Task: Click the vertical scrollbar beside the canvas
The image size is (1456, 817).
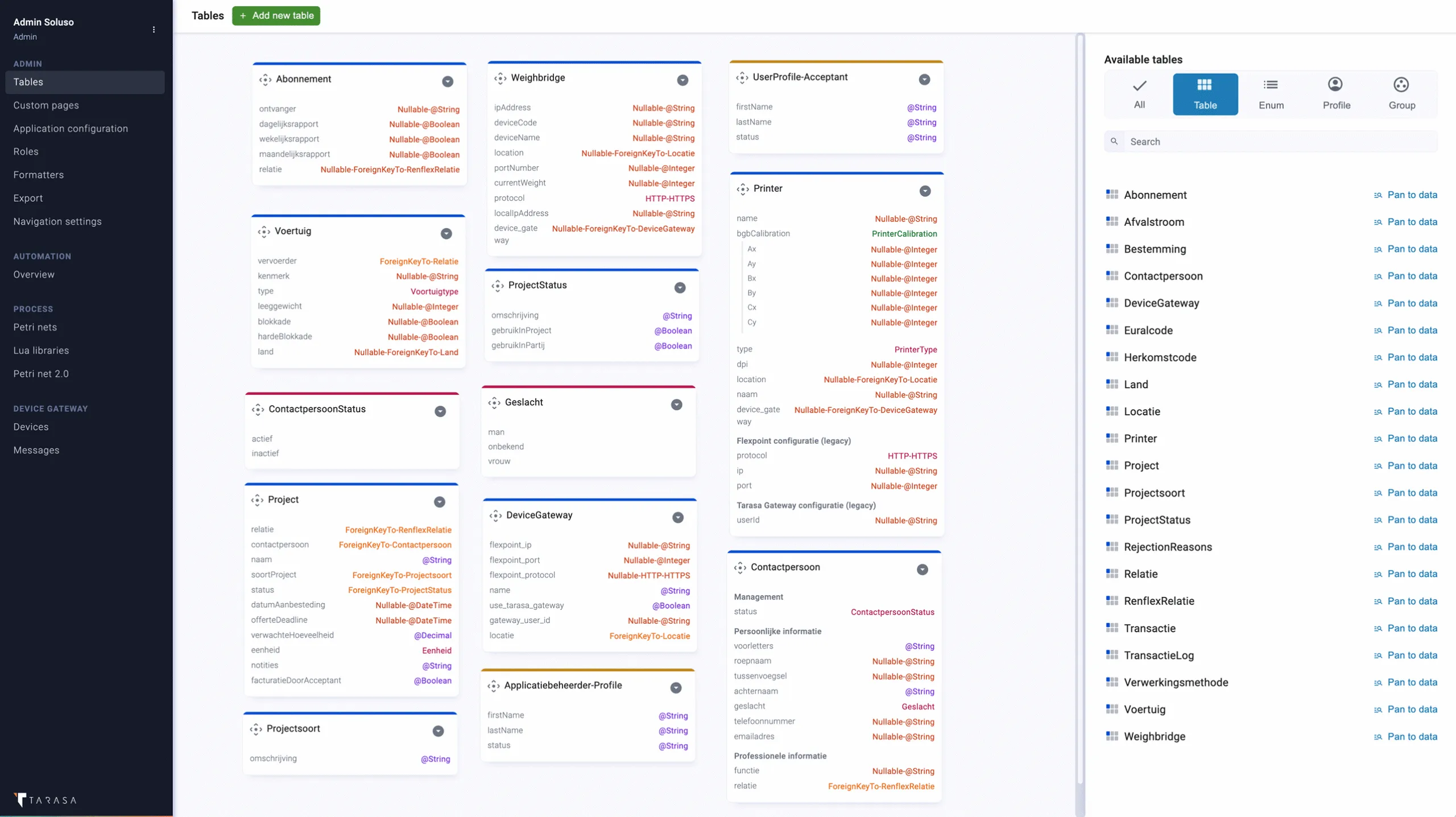Action: (x=1079, y=398)
